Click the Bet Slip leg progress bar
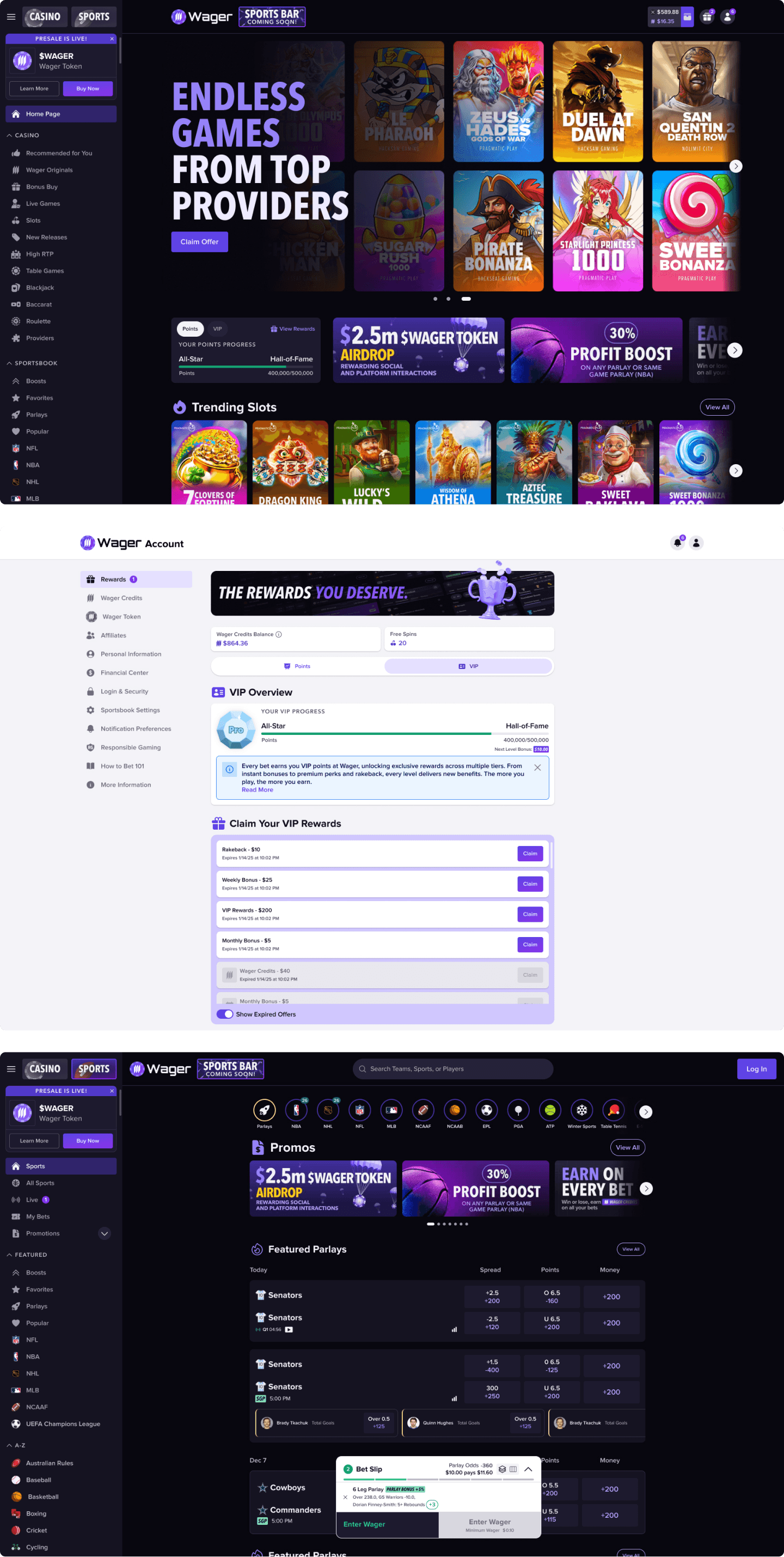Screen dimensions: 784x1557 438,1480
